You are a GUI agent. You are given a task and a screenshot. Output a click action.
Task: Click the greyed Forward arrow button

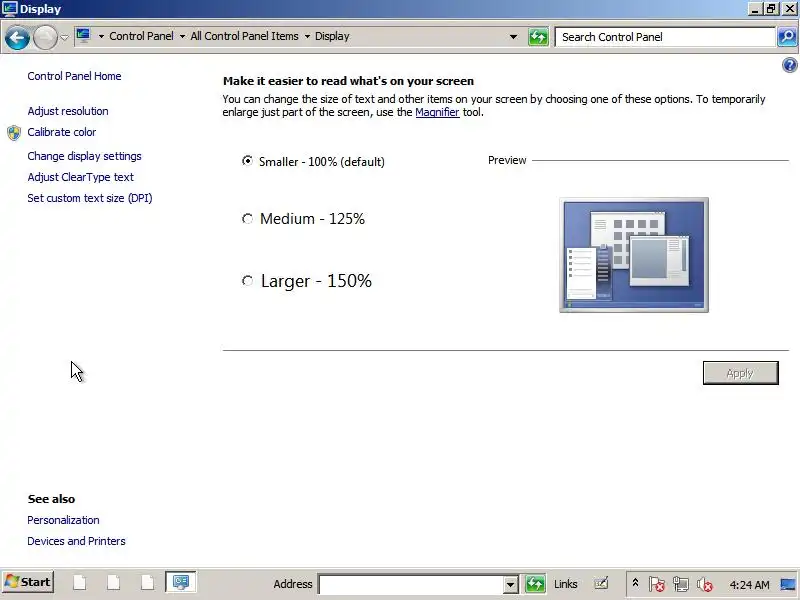tap(45, 37)
